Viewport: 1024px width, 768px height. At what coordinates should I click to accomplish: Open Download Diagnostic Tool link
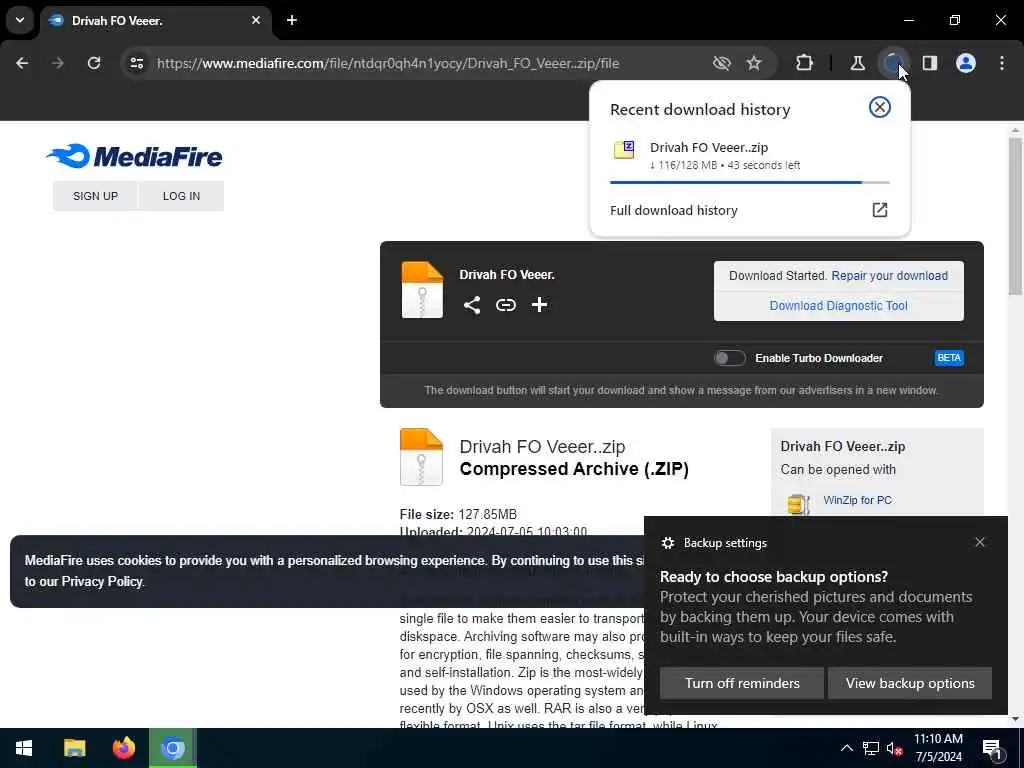coord(839,306)
